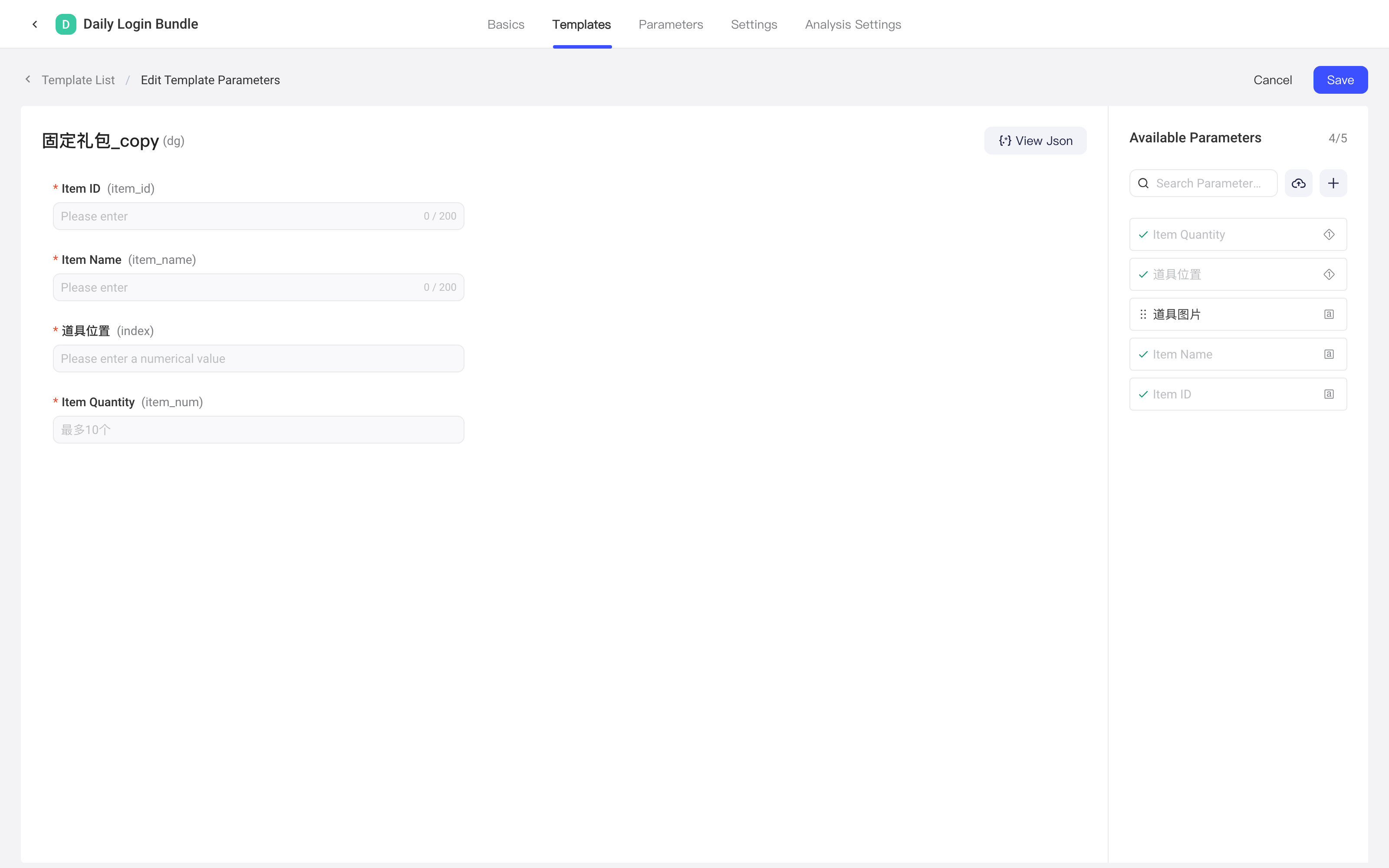1389x868 pixels.
Task: Click the text type icon on Item ID
Action: coord(1329,394)
